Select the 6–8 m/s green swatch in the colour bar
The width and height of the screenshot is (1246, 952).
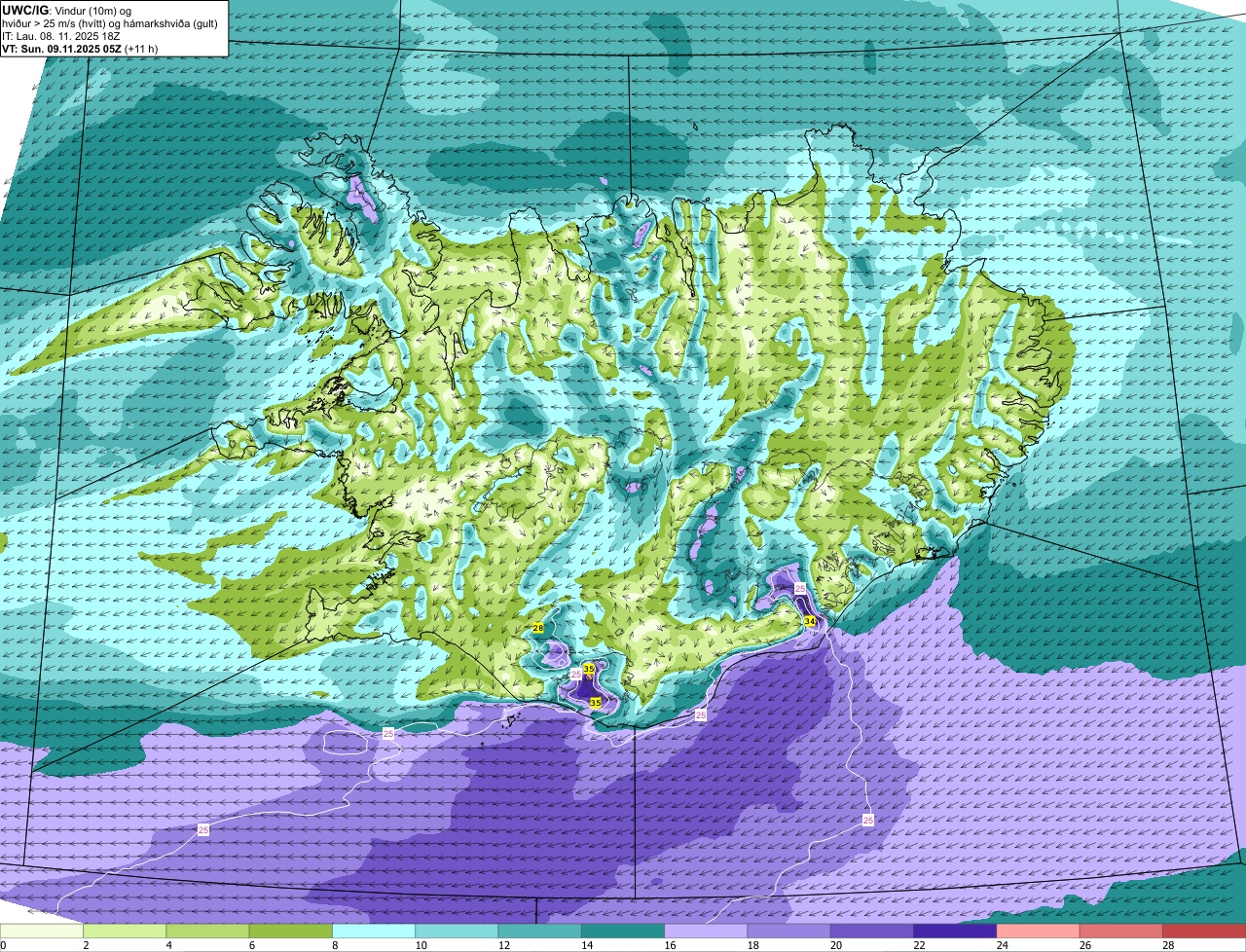291,931
